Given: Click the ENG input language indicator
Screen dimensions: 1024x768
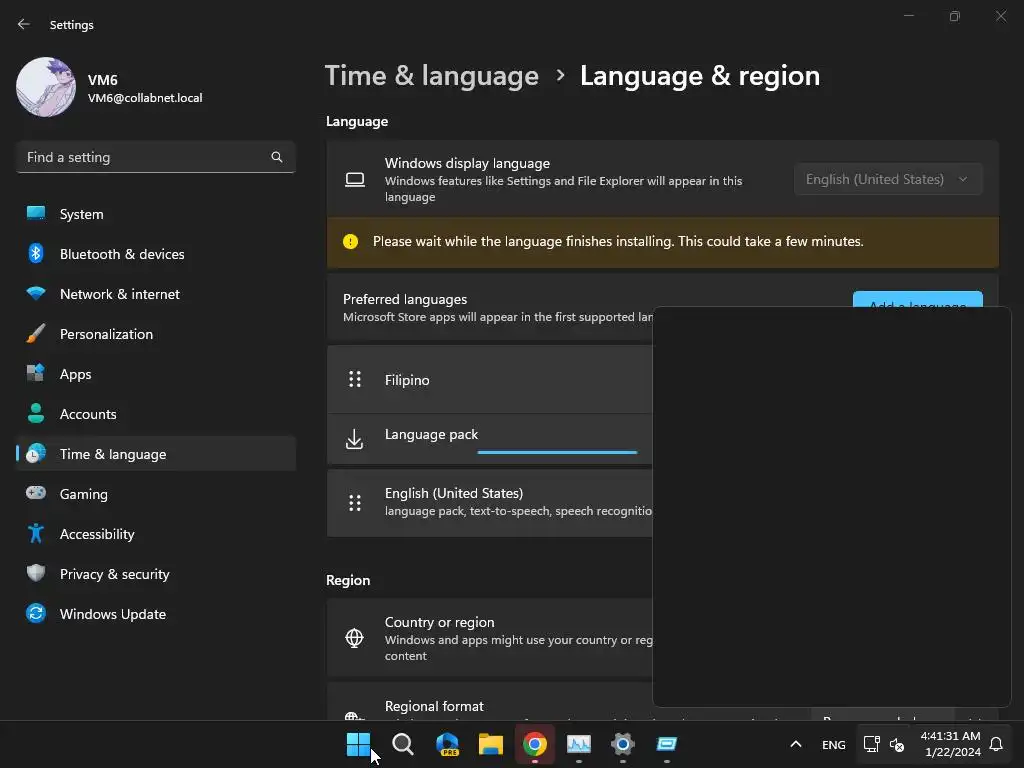Looking at the screenshot, I should click(x=833, y=744).
